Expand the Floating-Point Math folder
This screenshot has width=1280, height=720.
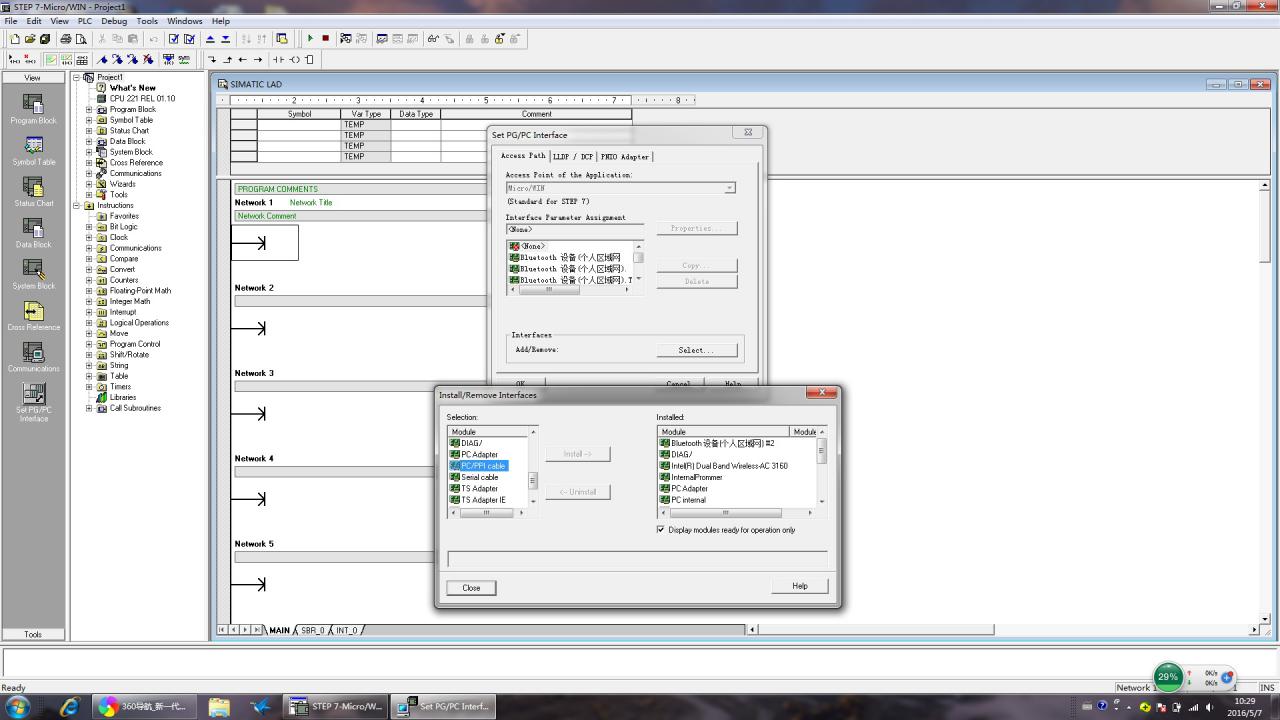tap(89, 291)
